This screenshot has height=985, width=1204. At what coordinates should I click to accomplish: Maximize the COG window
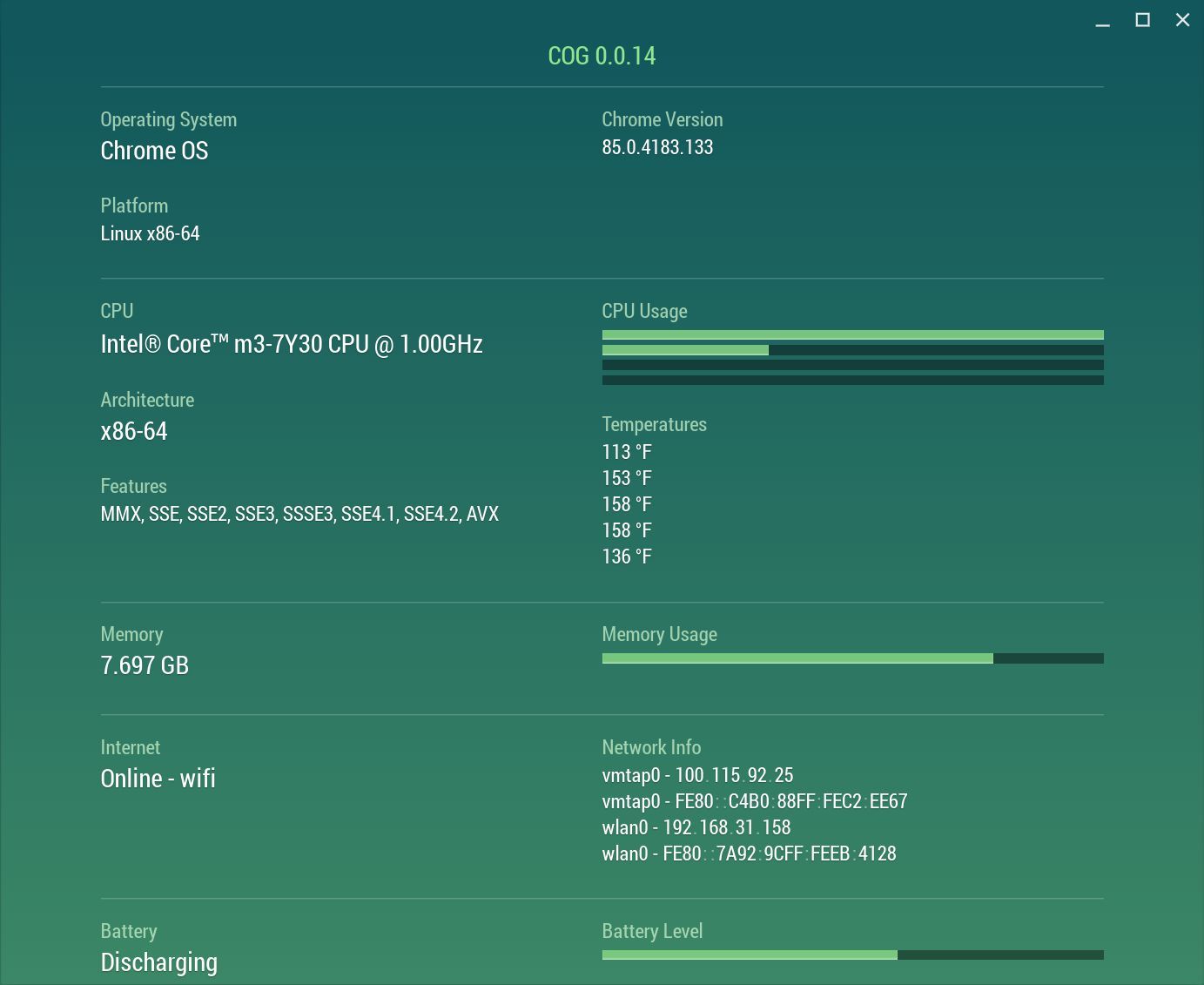(x=1142, y=20)
